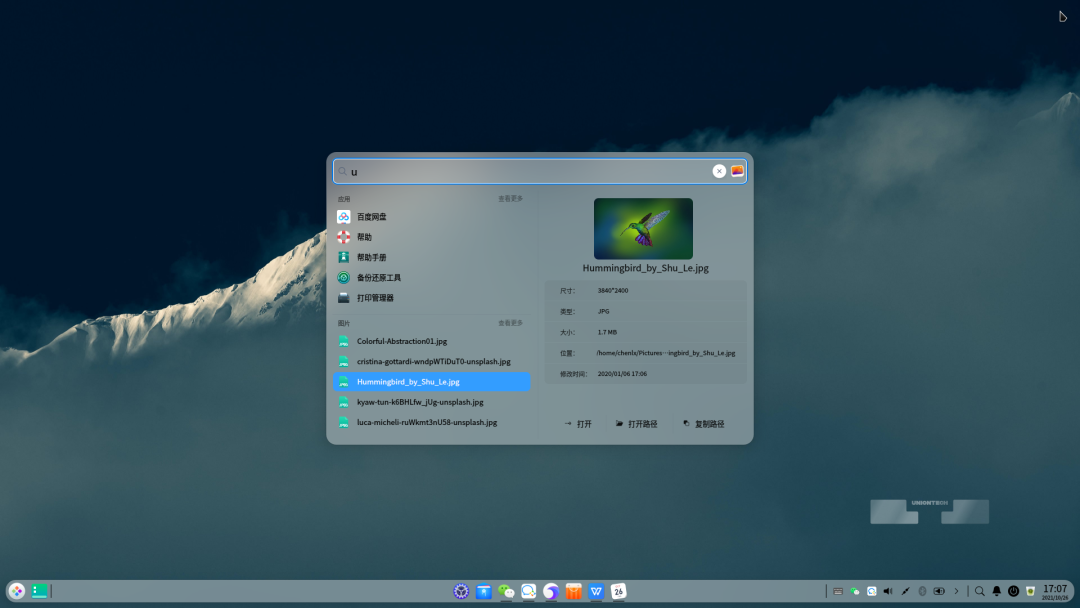Click the file path in 位置 row
This screenshot has height=608, width=1080.
(665, 353)
